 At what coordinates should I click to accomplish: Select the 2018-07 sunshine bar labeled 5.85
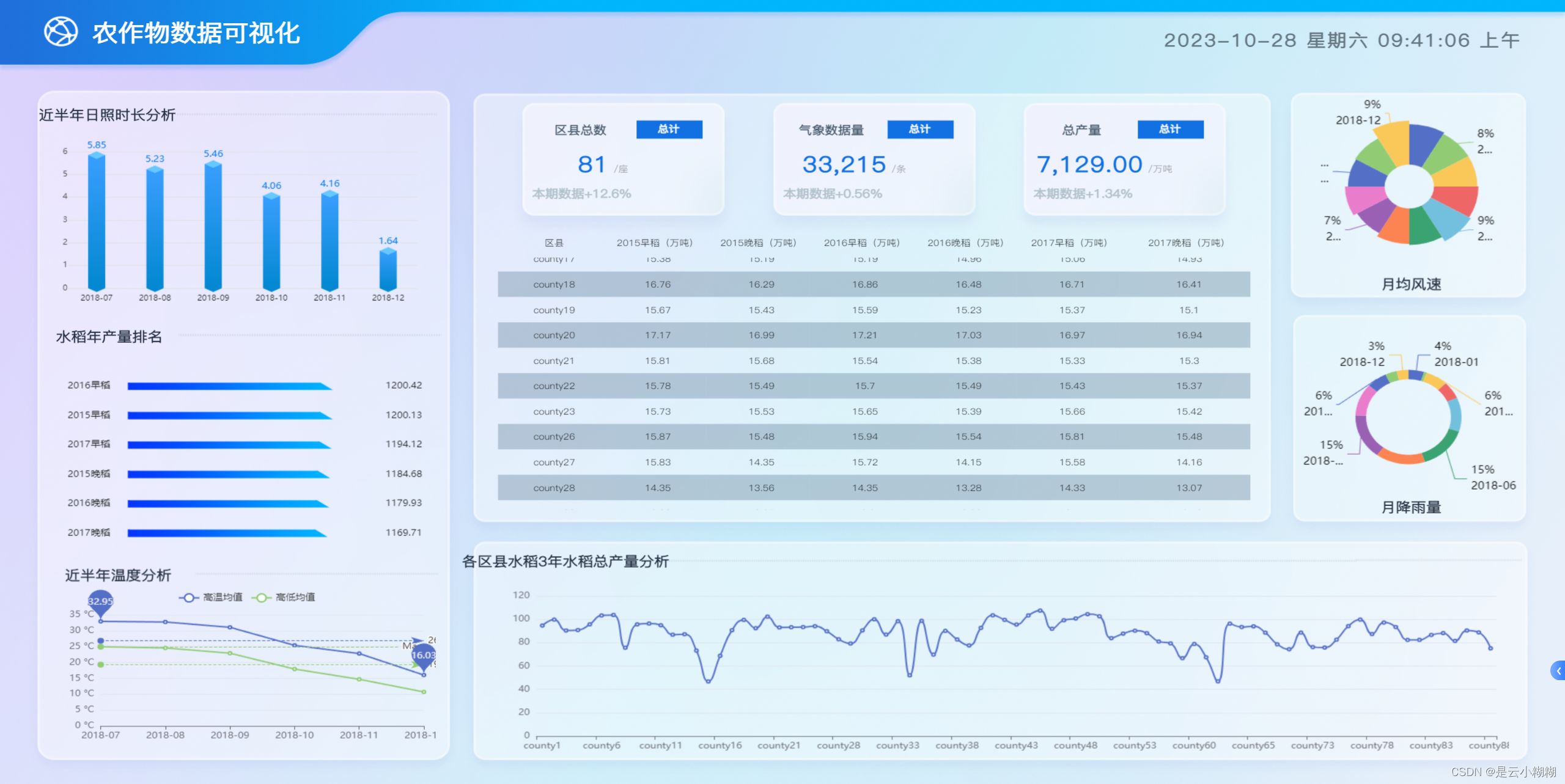97,223
